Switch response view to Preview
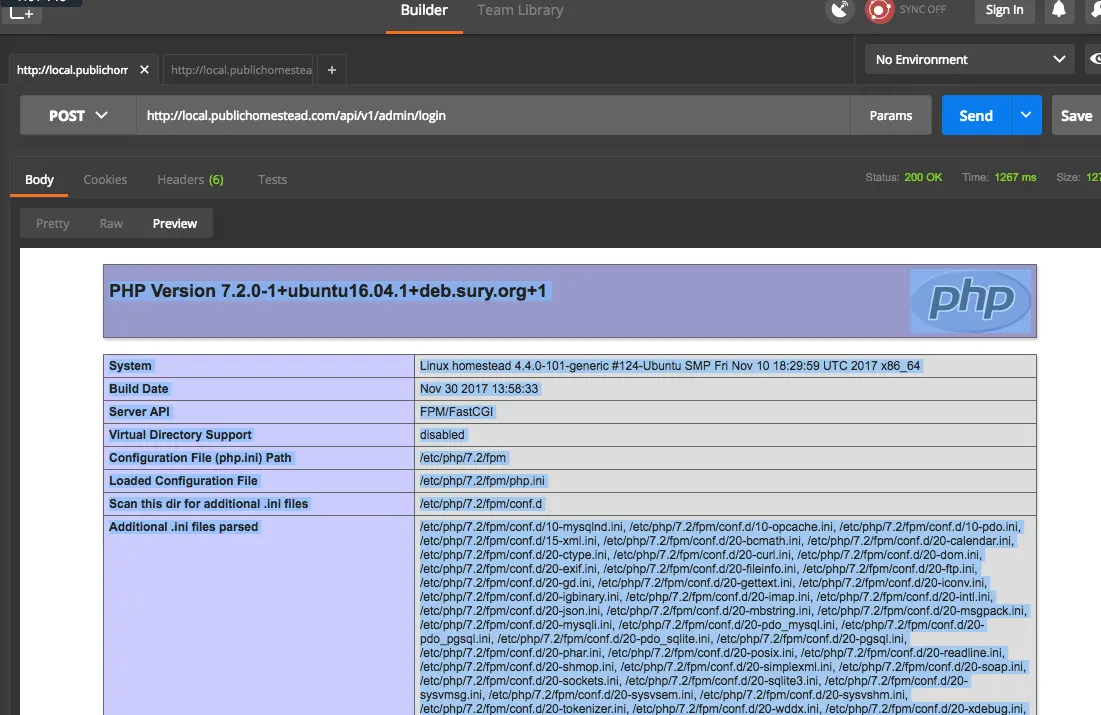This screenshot has width=1101, height=715. tap(175, 223)
